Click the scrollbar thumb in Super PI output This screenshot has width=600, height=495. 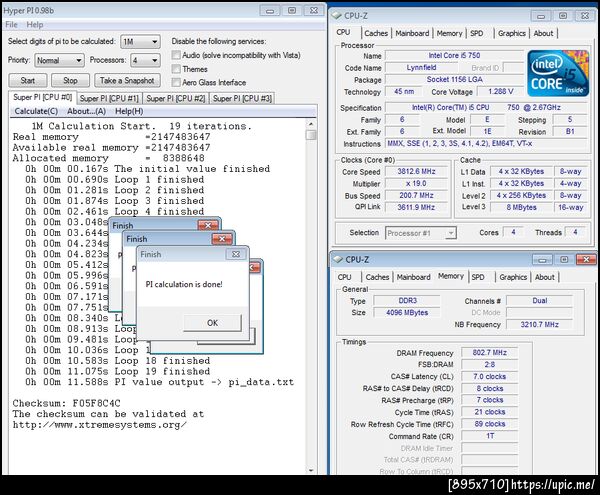[311, 135]
